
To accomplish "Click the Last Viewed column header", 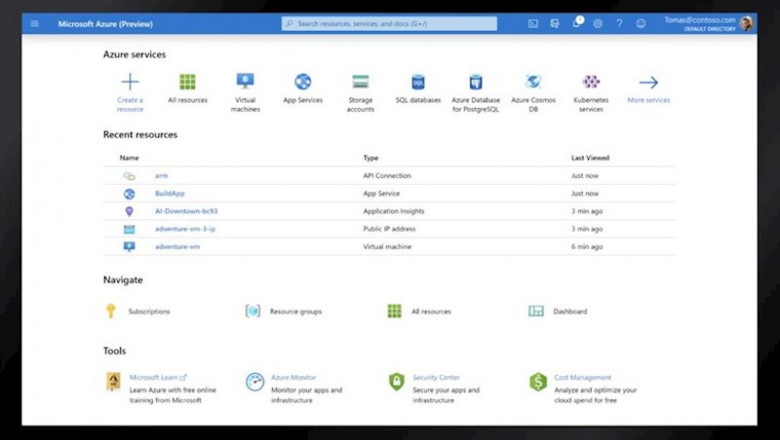I will tap(590, 158).
